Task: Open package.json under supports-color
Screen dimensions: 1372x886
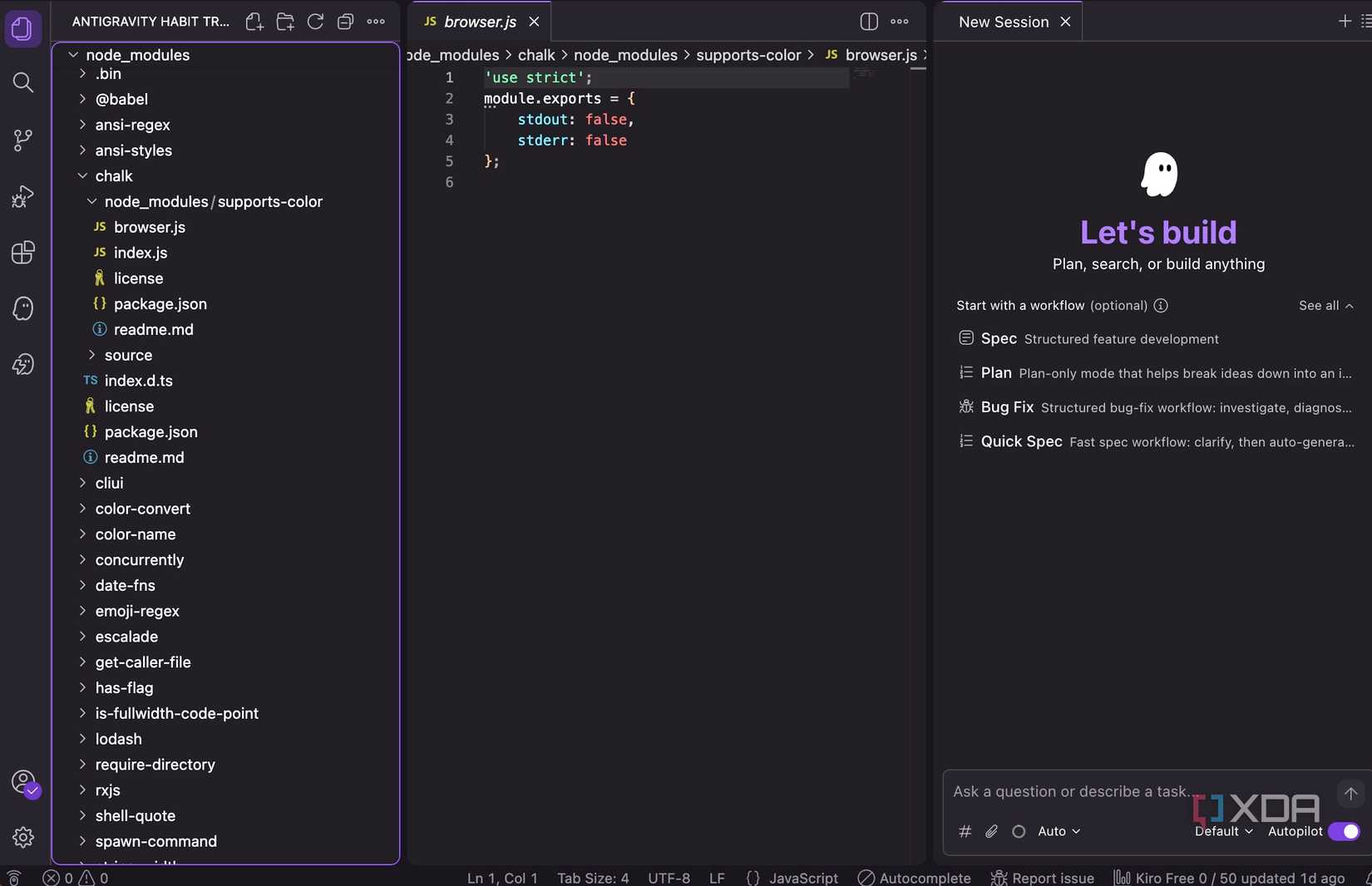Action: (x=225, y=304)
